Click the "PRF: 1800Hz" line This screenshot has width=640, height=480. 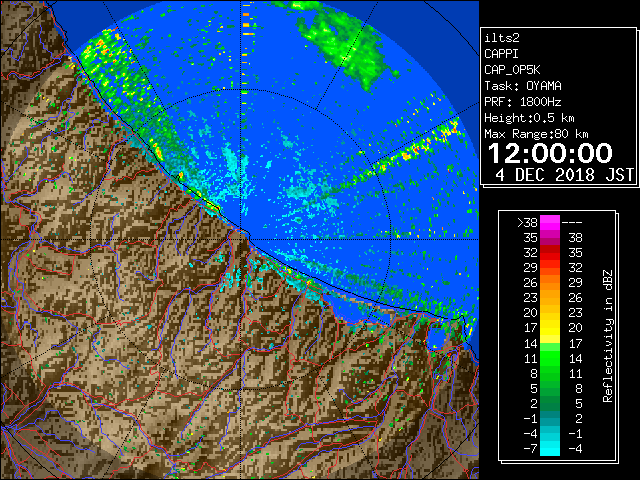click(523, 102)
